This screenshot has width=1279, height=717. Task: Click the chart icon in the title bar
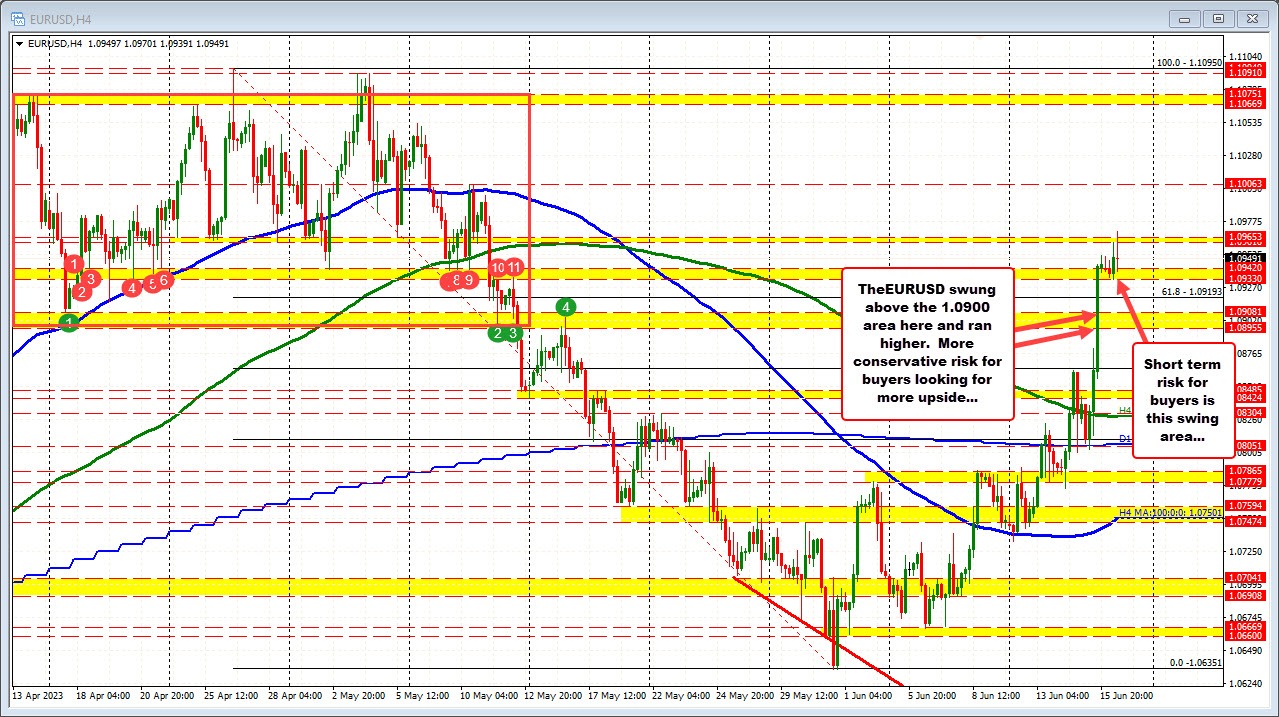pos(16,17)
